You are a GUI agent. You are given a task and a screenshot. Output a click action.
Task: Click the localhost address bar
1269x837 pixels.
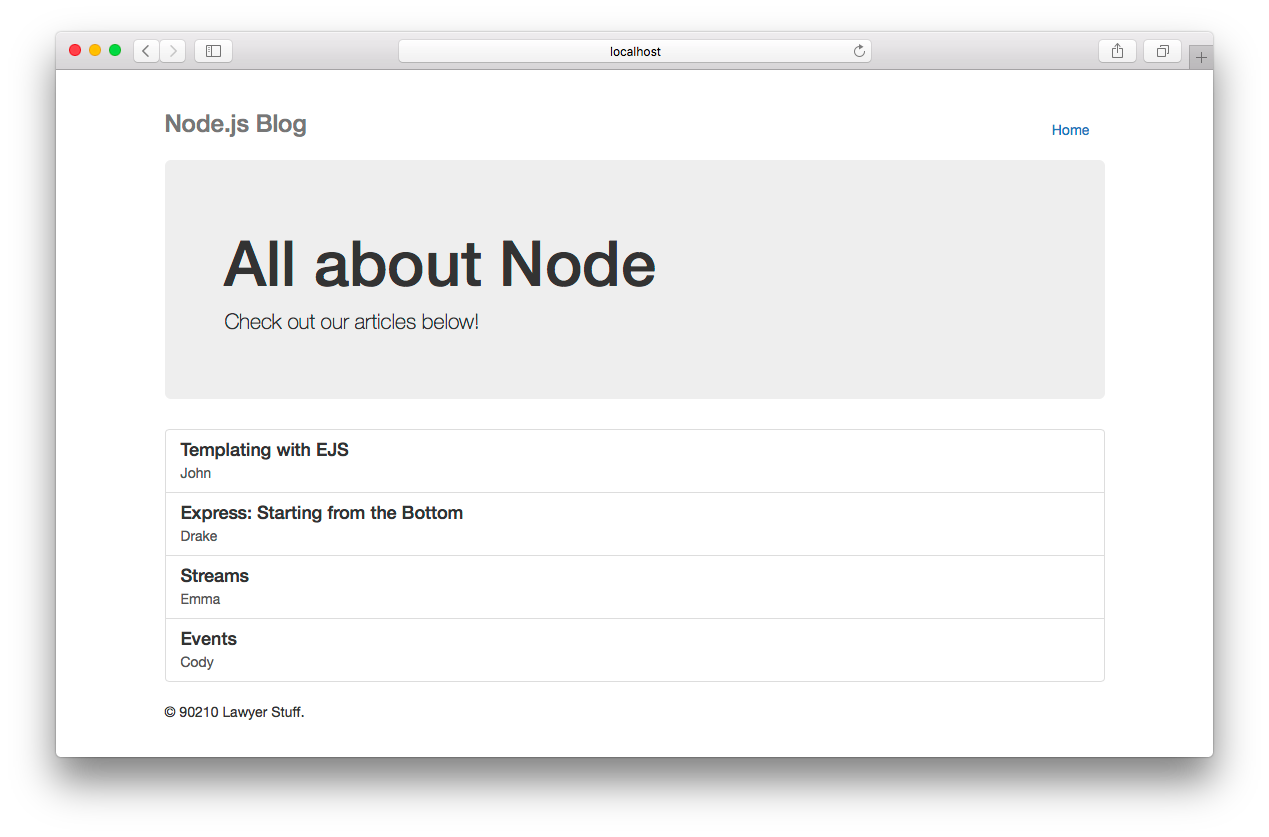(635, 51)
